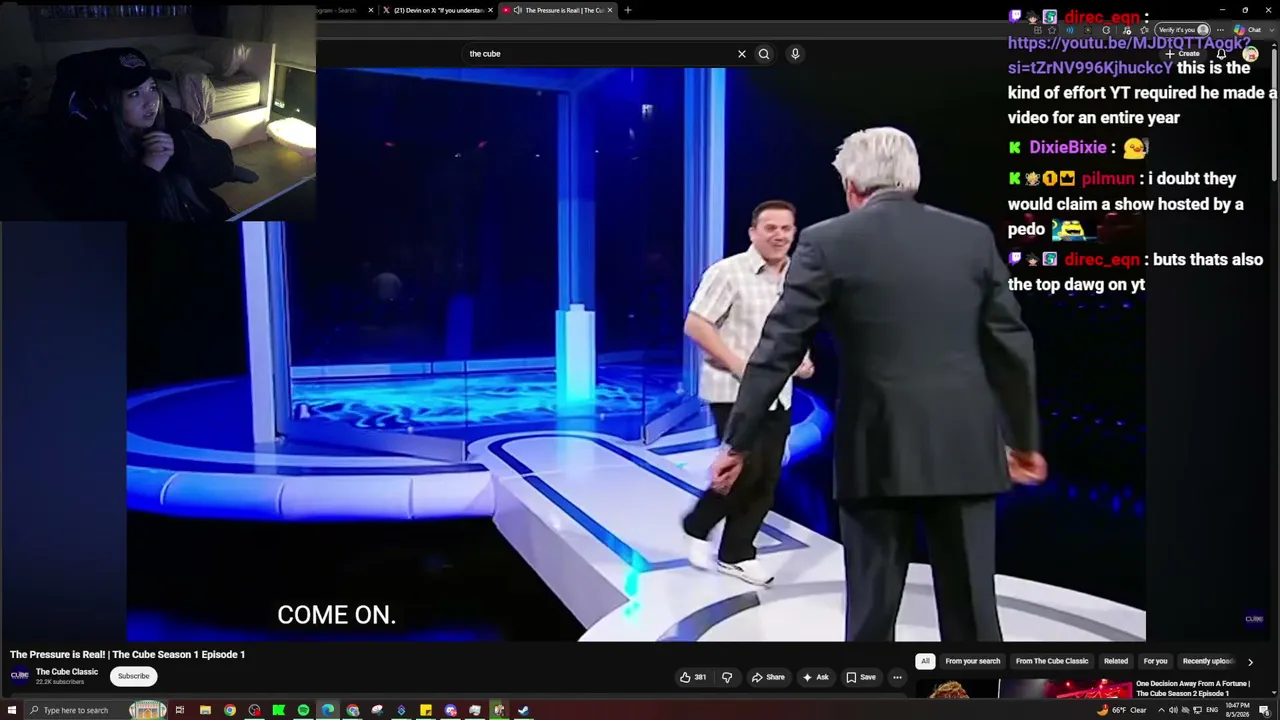Select the Recently uploaded chip
Image resolution: width=1280 pixels, height=720 pixels.
tap(1209, 661)
